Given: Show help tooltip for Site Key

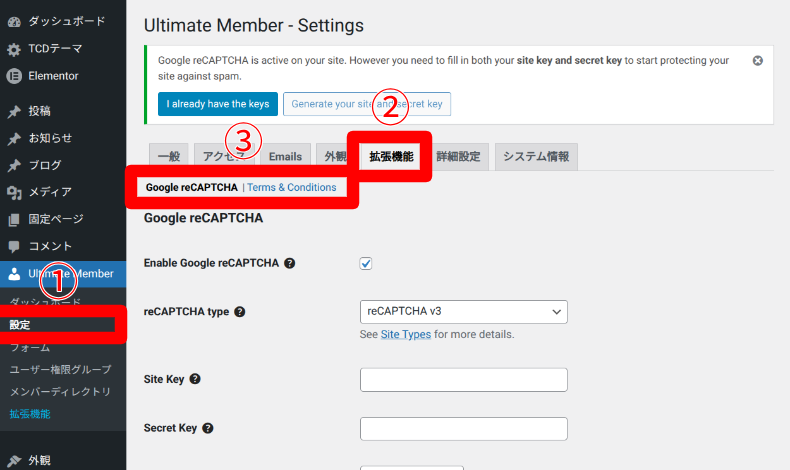Looking at the screenshot, I should 195,379.
